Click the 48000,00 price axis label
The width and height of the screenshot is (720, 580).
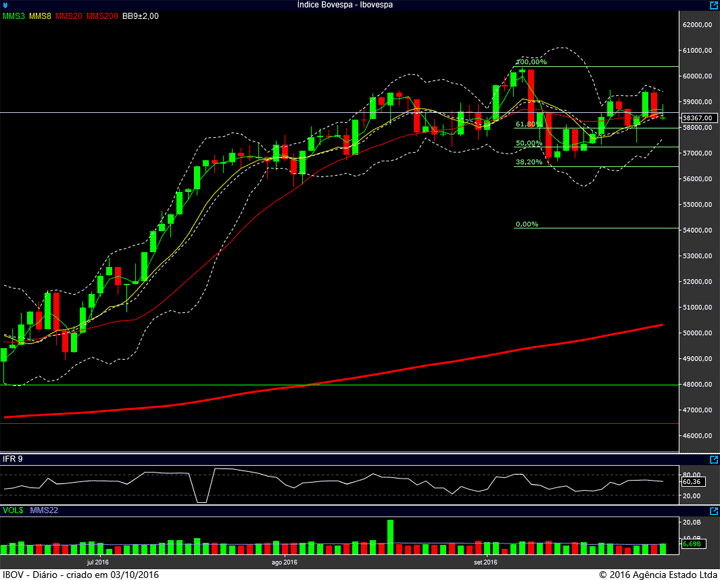point(698,384)
